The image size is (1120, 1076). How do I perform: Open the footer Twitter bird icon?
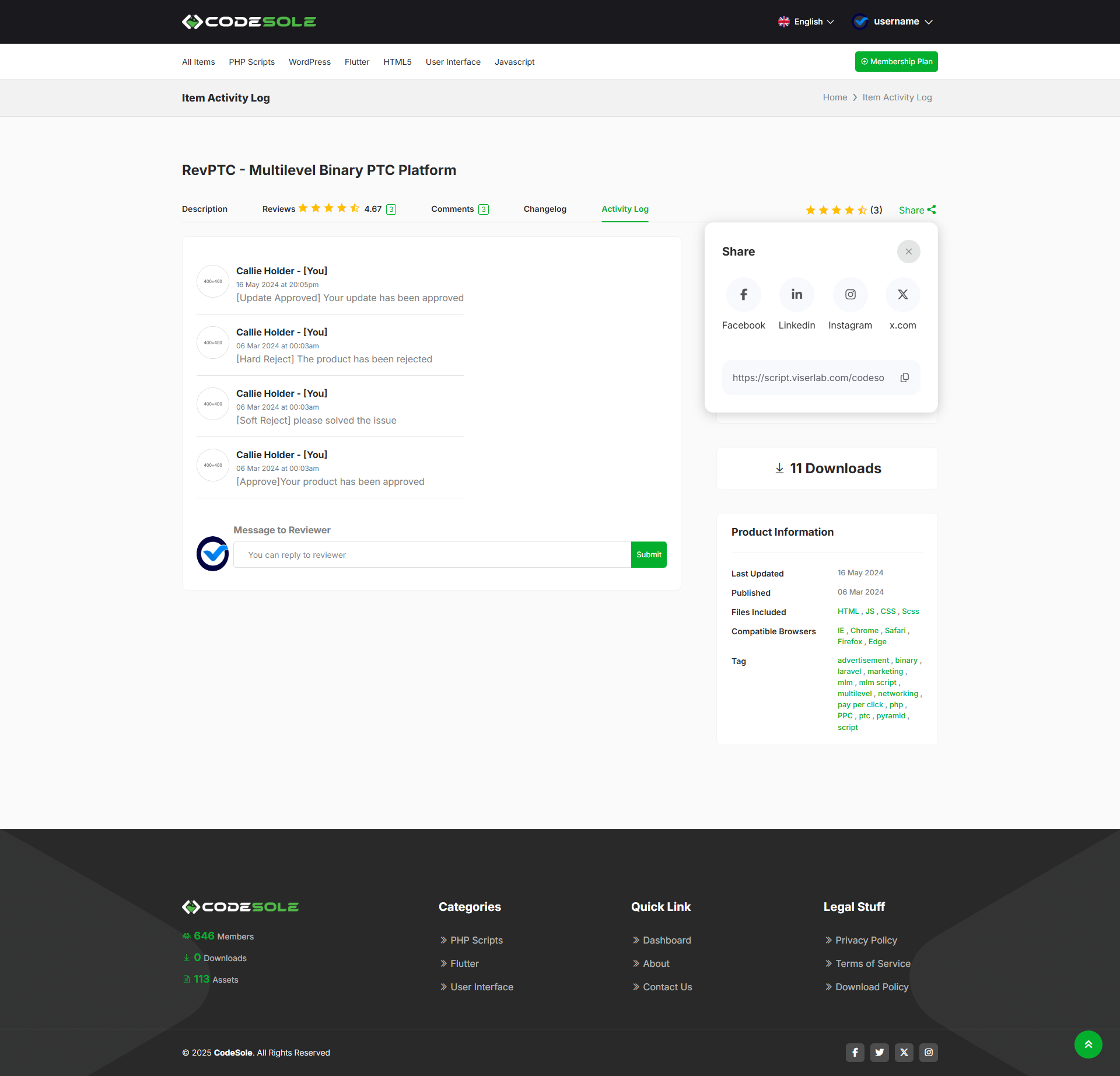[x=879, y=1052]
